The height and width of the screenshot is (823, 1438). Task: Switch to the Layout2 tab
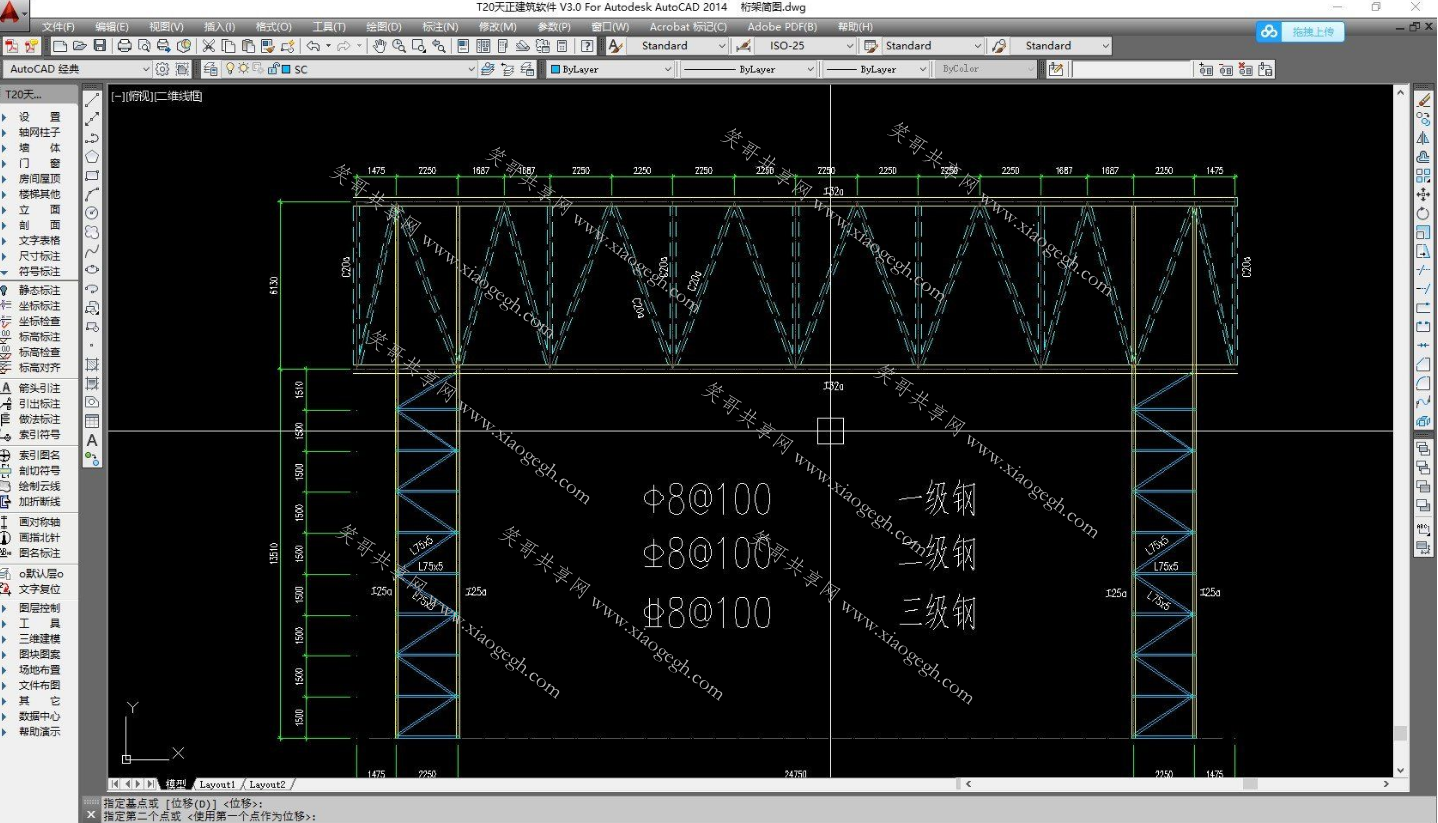point(267,785)
